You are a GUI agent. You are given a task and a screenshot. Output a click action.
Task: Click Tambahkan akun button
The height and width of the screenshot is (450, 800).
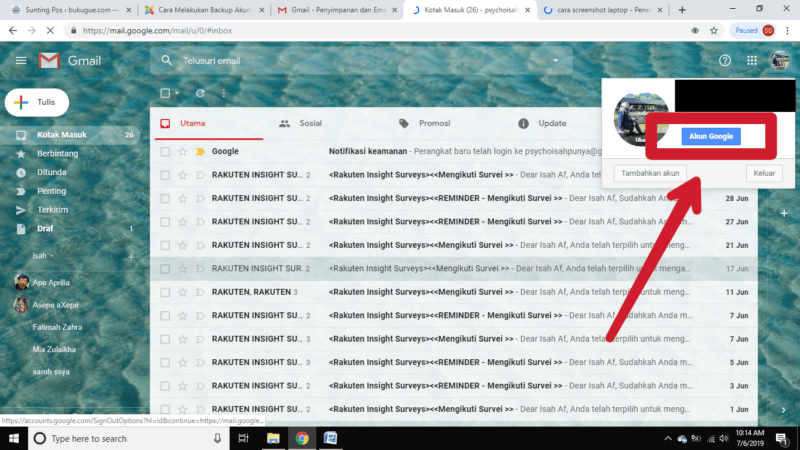(x=649, y=173)
